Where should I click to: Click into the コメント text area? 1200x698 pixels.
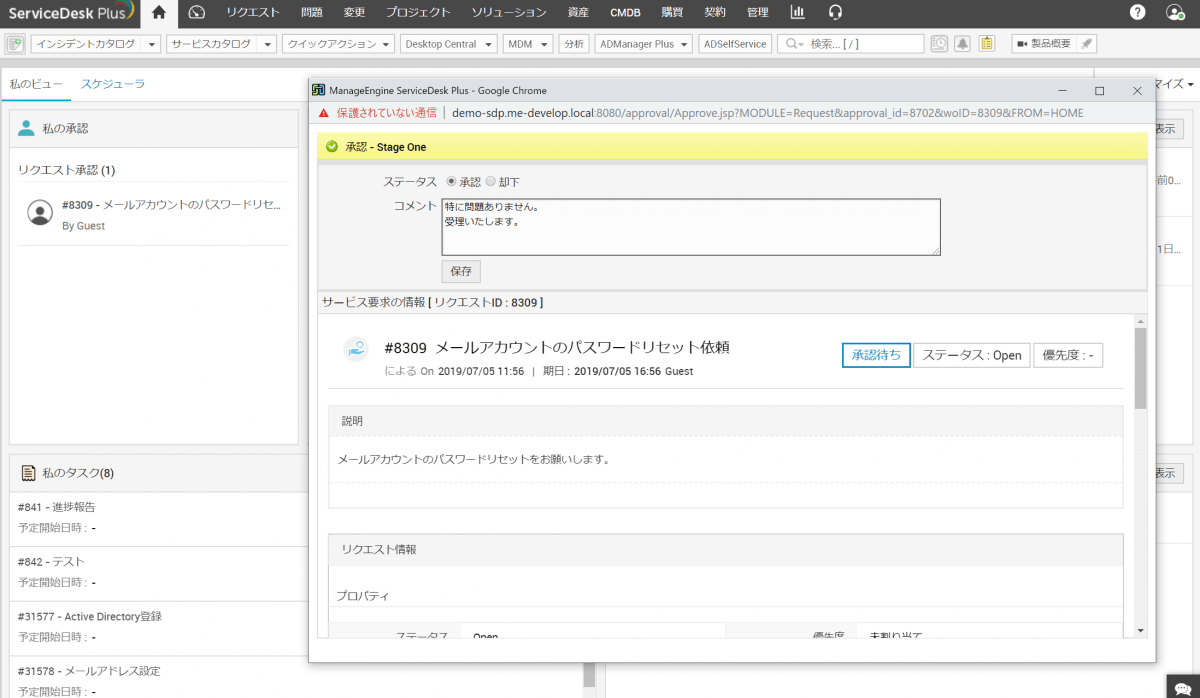(x=690, y=227)
